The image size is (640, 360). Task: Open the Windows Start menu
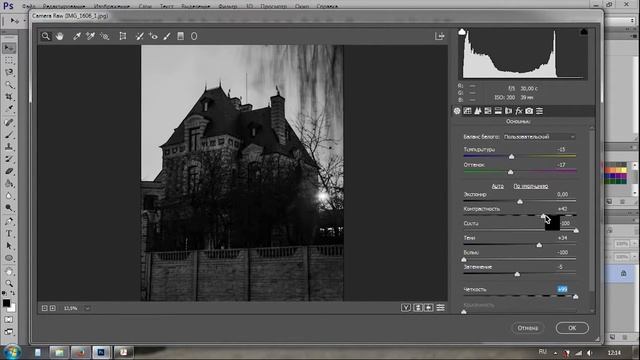12,351
